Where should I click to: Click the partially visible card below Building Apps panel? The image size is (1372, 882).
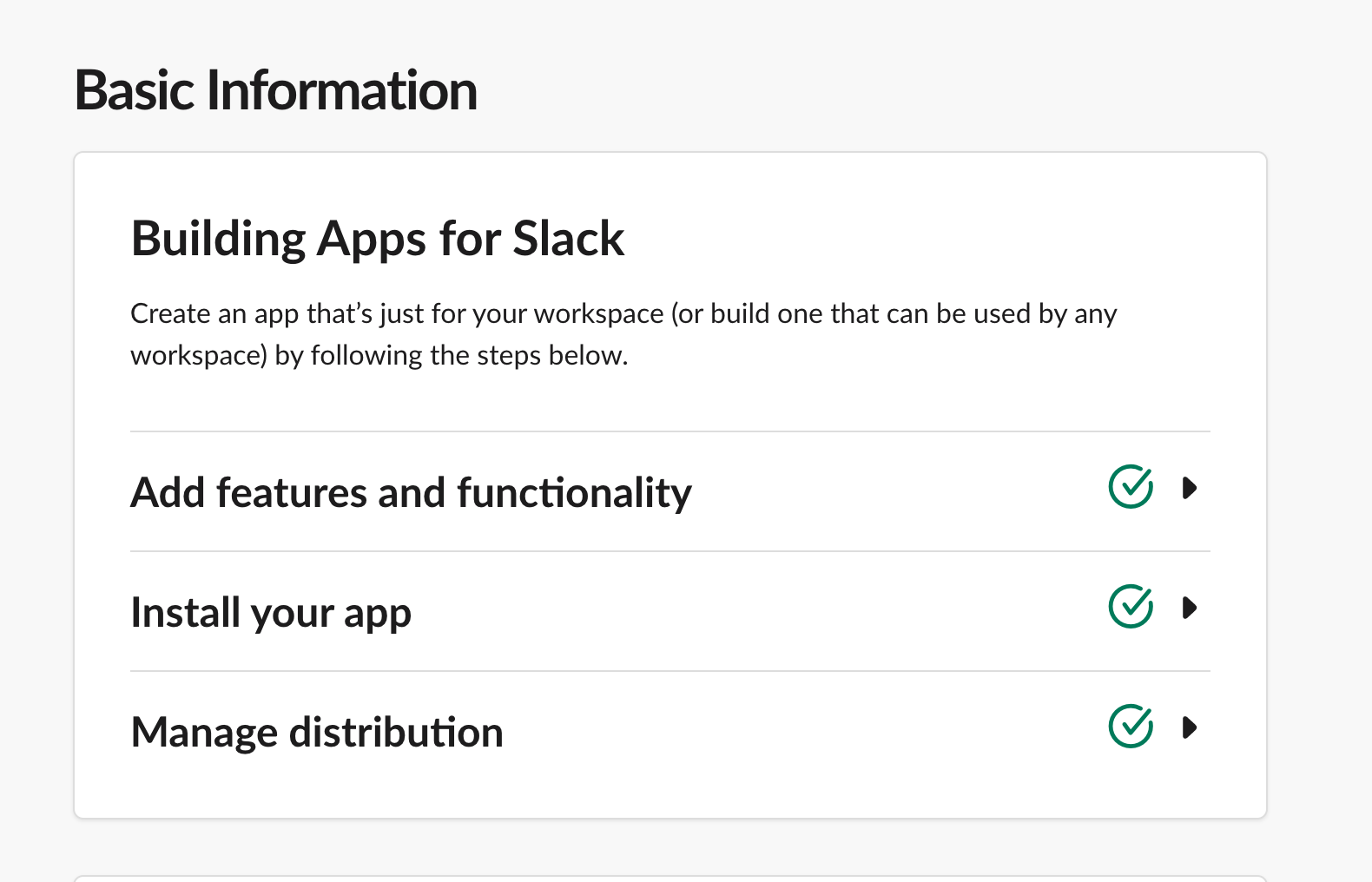[x=670, y=879]
